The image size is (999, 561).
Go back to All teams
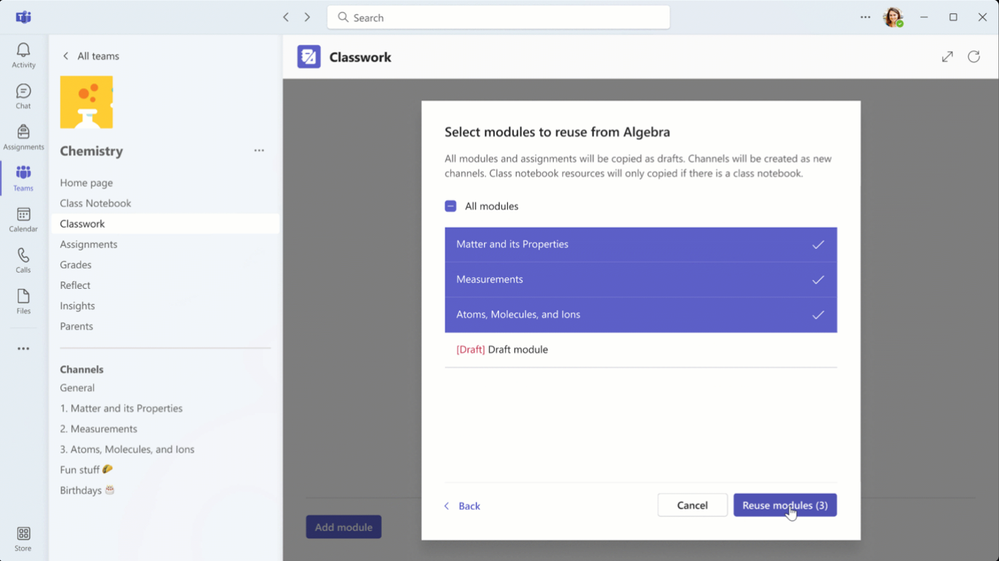91,56
